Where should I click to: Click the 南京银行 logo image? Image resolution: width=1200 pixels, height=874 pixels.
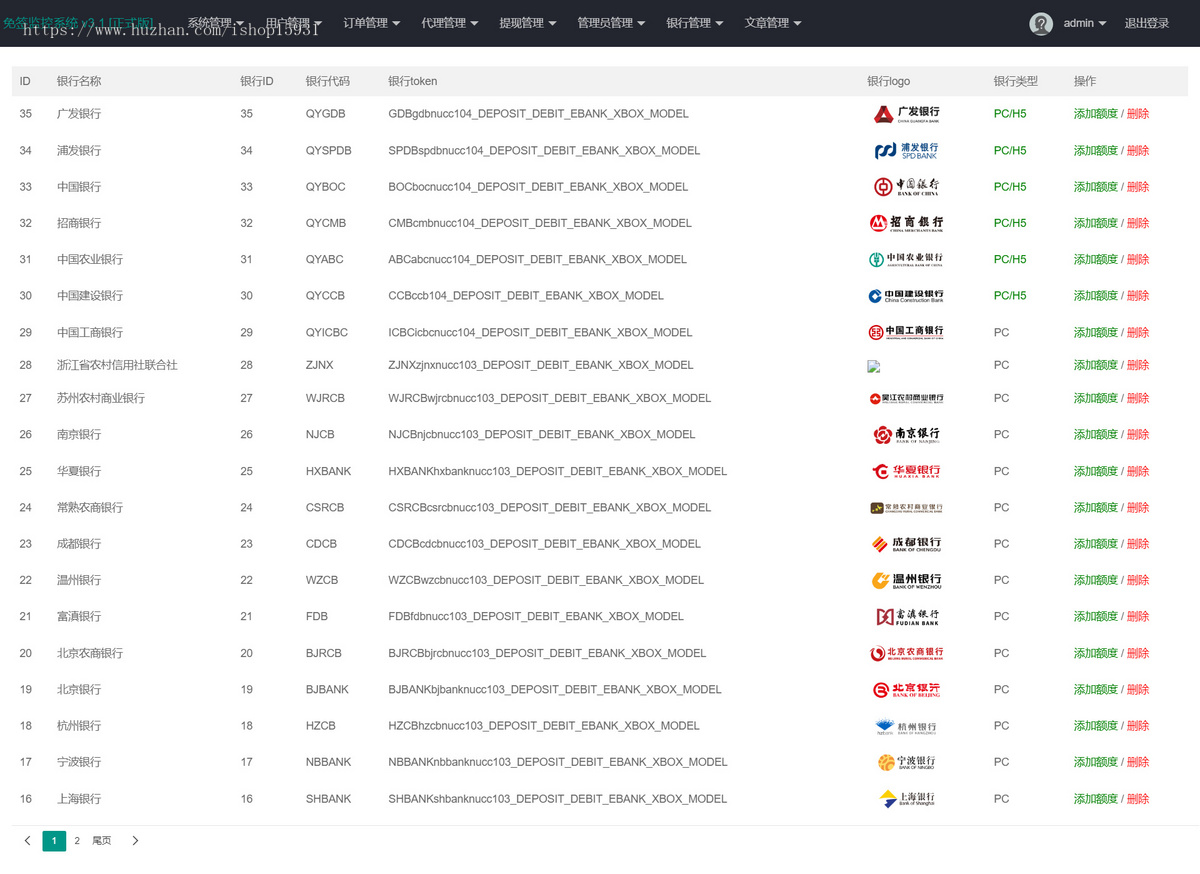(906, 434)
